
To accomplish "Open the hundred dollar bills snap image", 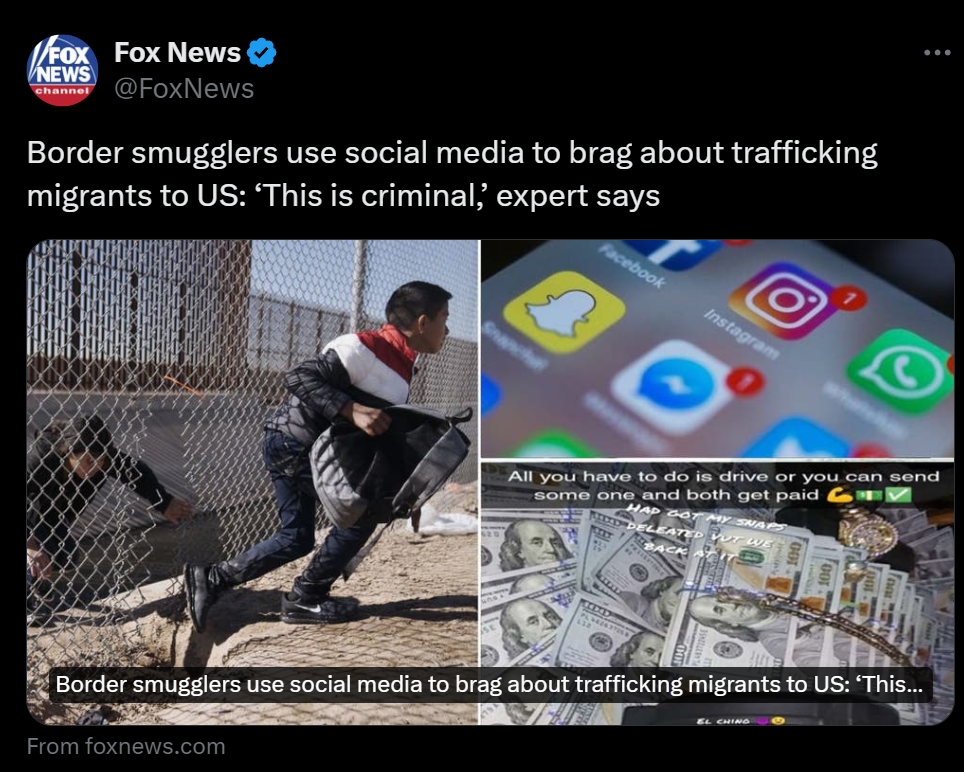I will pos(717,593).
